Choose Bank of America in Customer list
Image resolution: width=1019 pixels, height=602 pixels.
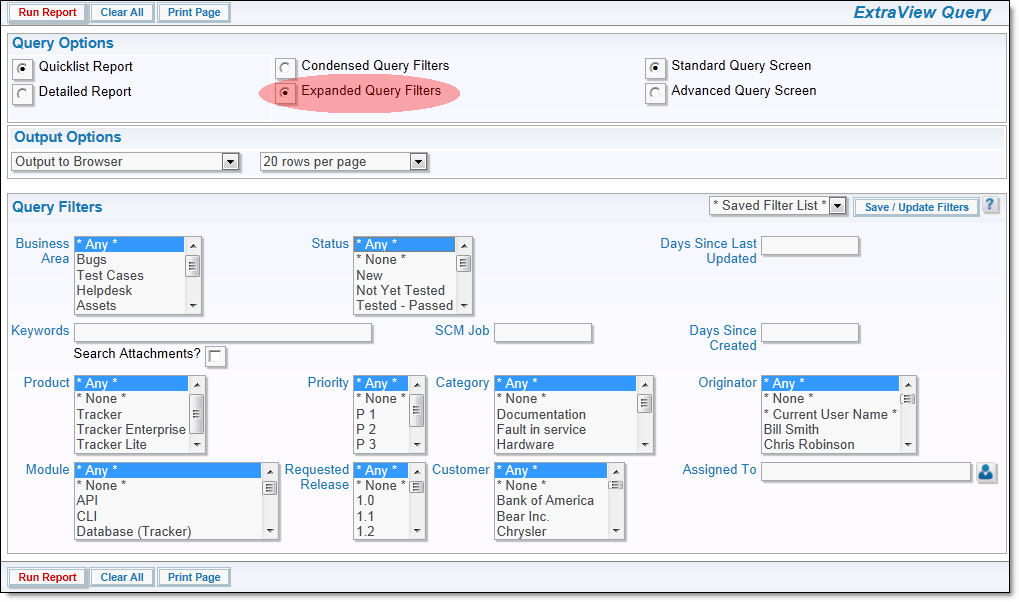point(545,500)
